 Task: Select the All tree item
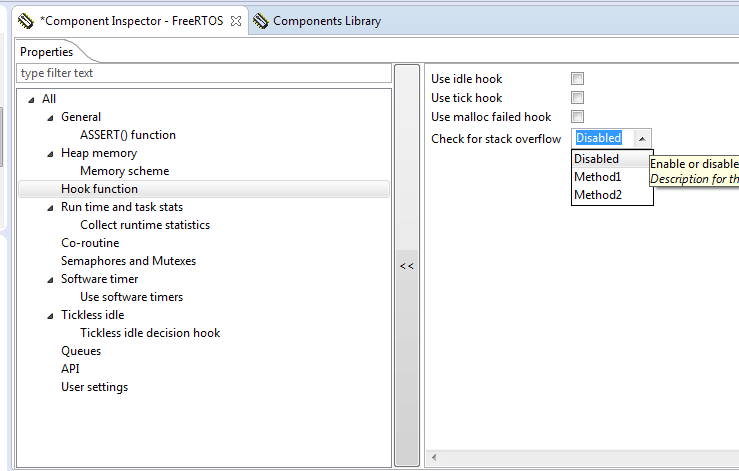(49, 99)
